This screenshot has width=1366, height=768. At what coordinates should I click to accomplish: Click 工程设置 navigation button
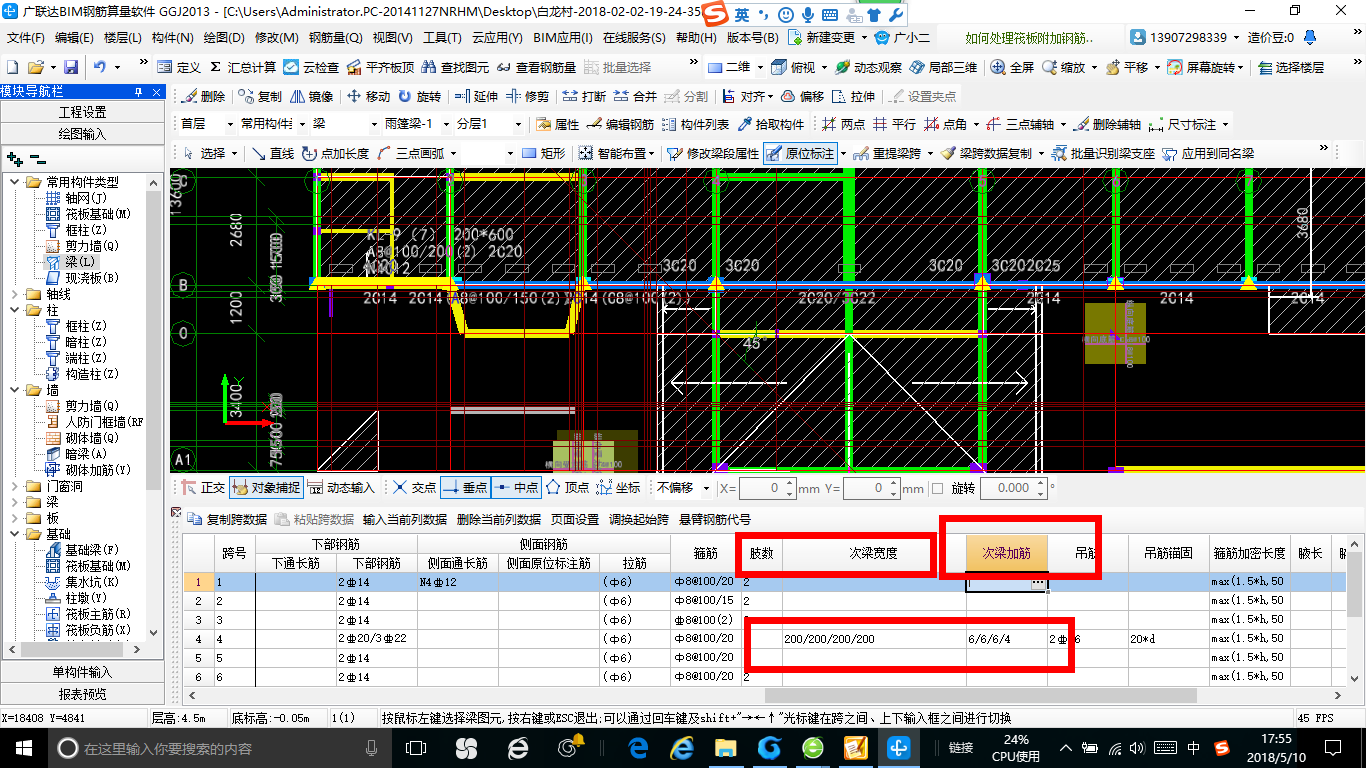(x=82, y=112)
